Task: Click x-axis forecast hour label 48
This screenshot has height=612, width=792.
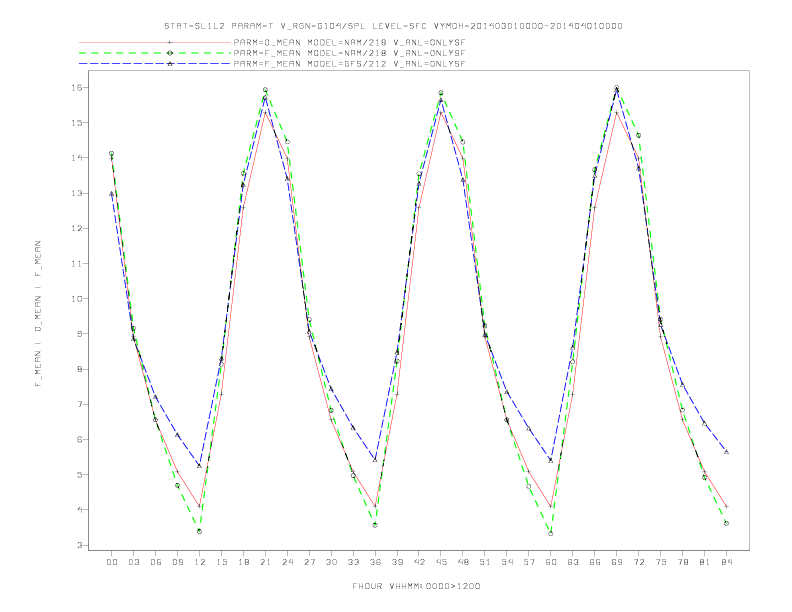Action: (463, 562)
